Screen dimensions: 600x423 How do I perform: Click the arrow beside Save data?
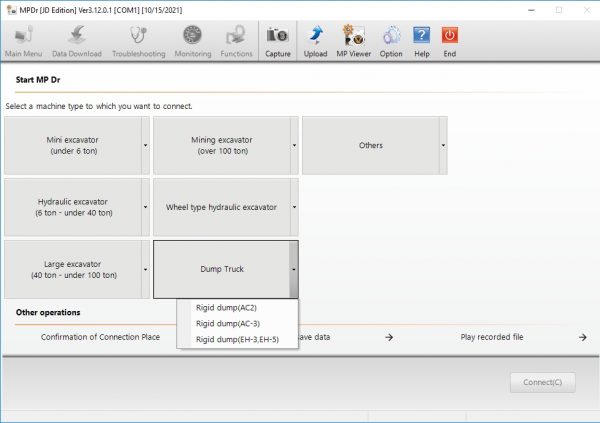[389, 337]
